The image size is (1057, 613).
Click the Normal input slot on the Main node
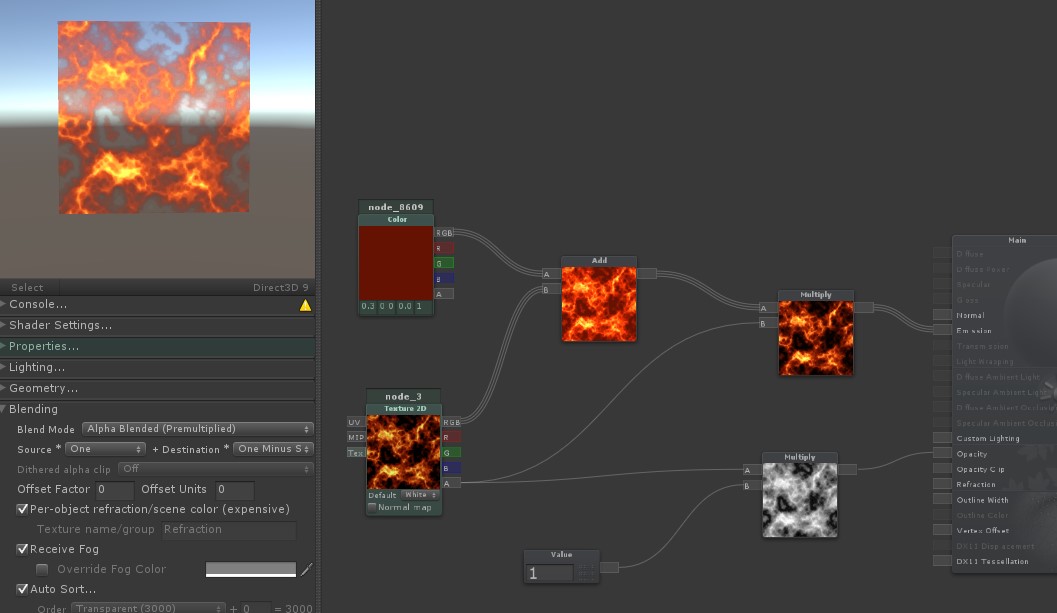pos(941,312)
